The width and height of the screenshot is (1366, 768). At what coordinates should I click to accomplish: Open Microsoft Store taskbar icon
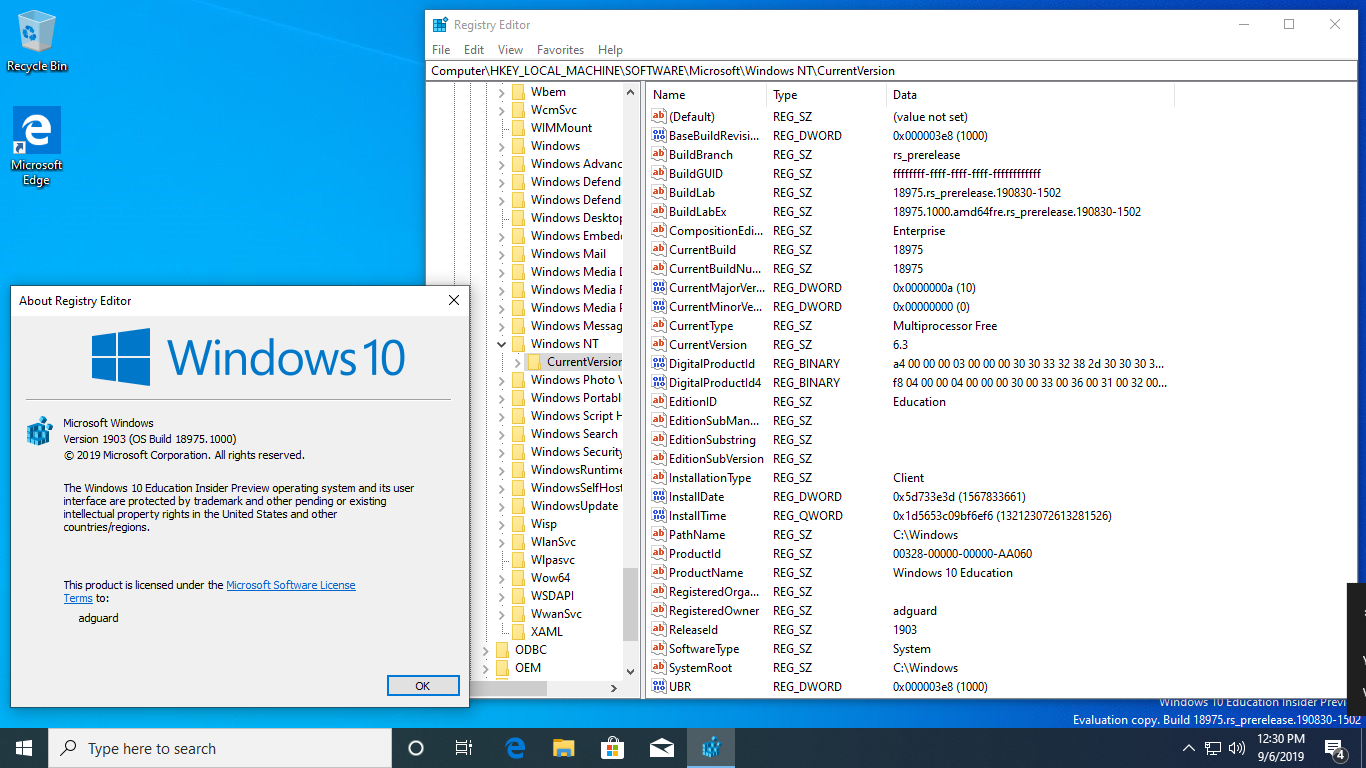pos(613,748)
